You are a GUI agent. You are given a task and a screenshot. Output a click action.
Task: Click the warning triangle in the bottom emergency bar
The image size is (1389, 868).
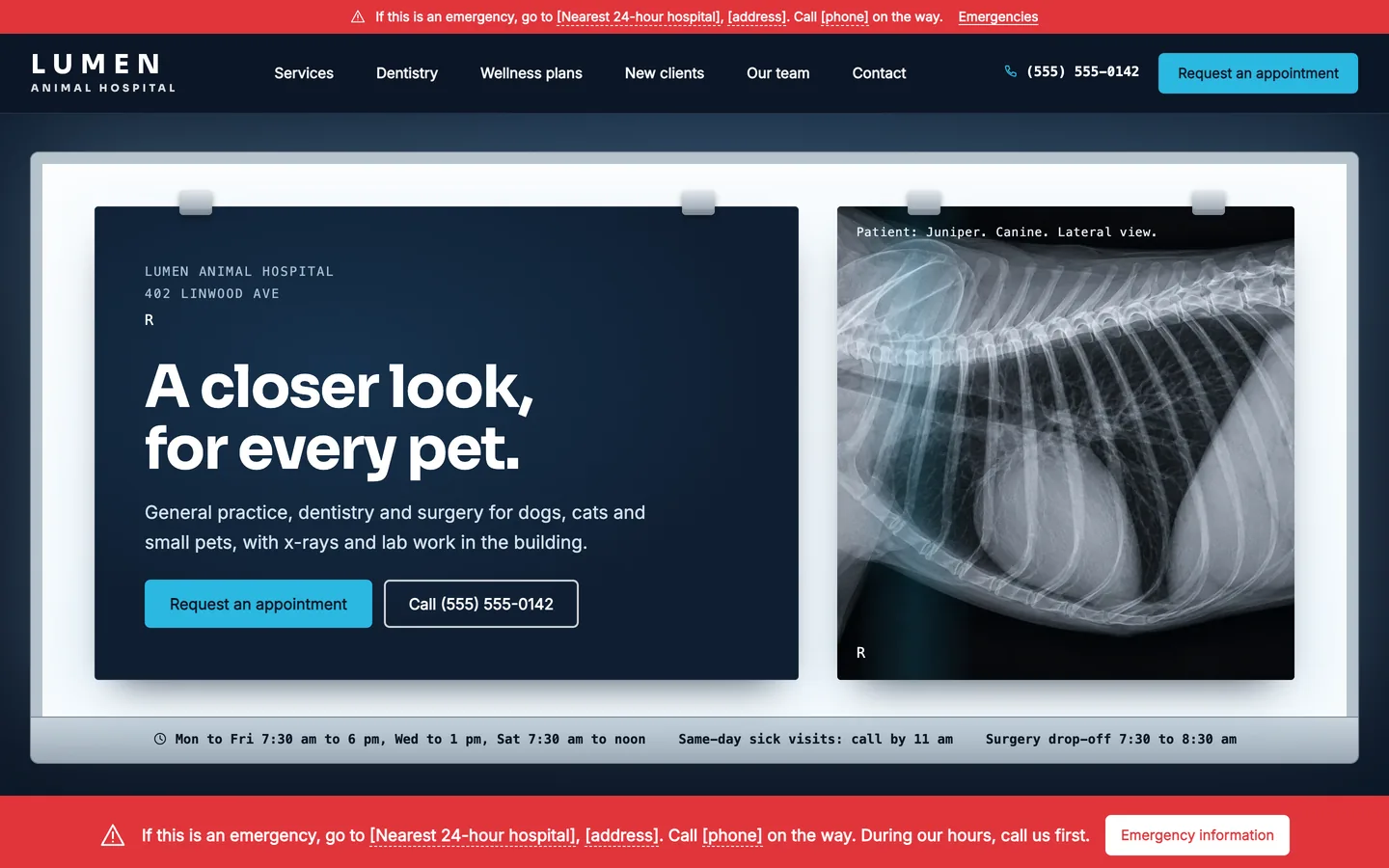tap(113, 835)
